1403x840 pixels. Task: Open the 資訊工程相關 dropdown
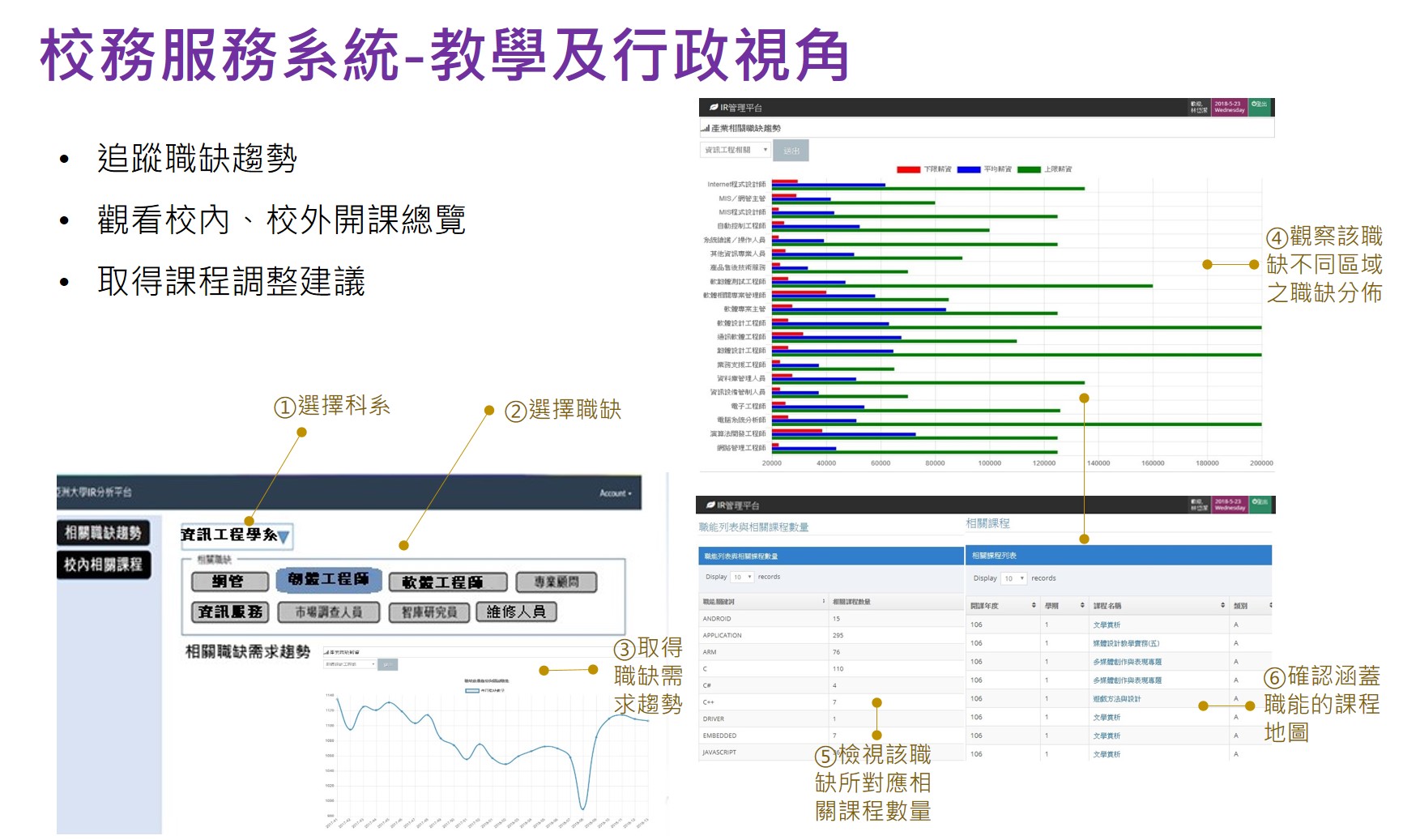(x=736, y=150)
